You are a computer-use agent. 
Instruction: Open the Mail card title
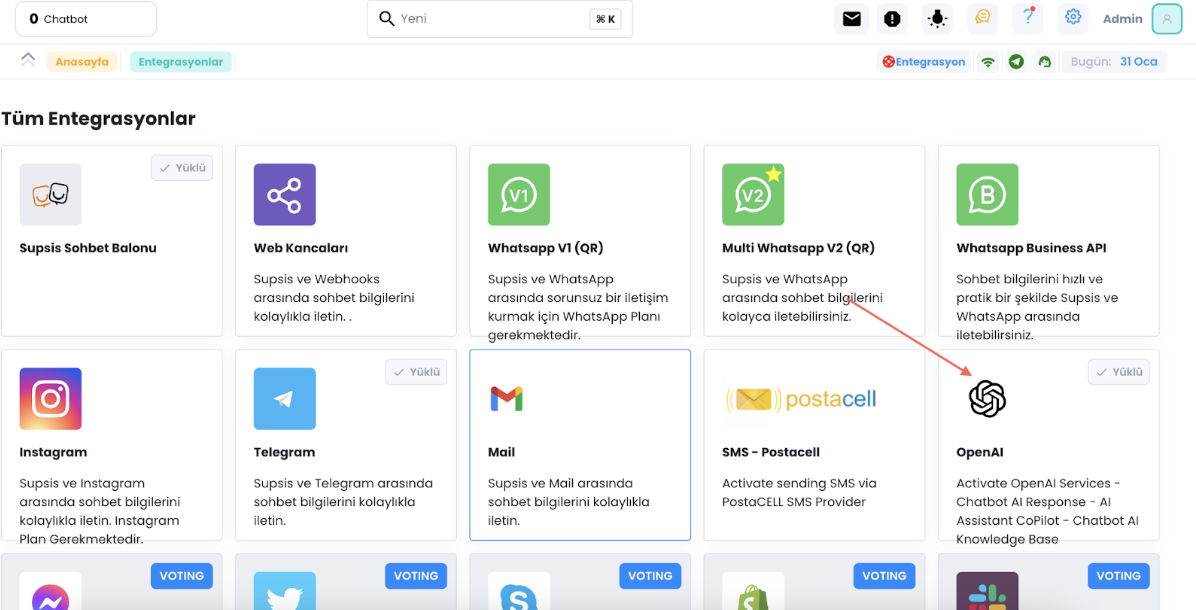tap(501, 452)
